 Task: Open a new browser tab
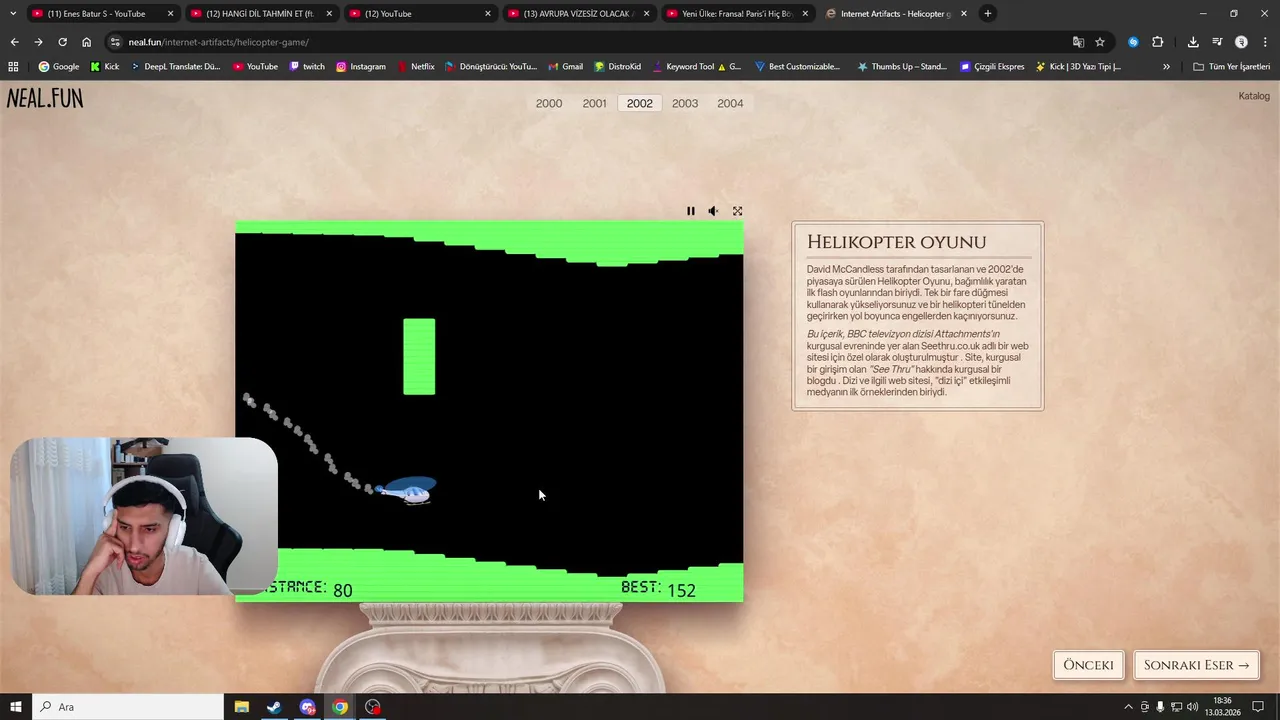click(987, 14)
